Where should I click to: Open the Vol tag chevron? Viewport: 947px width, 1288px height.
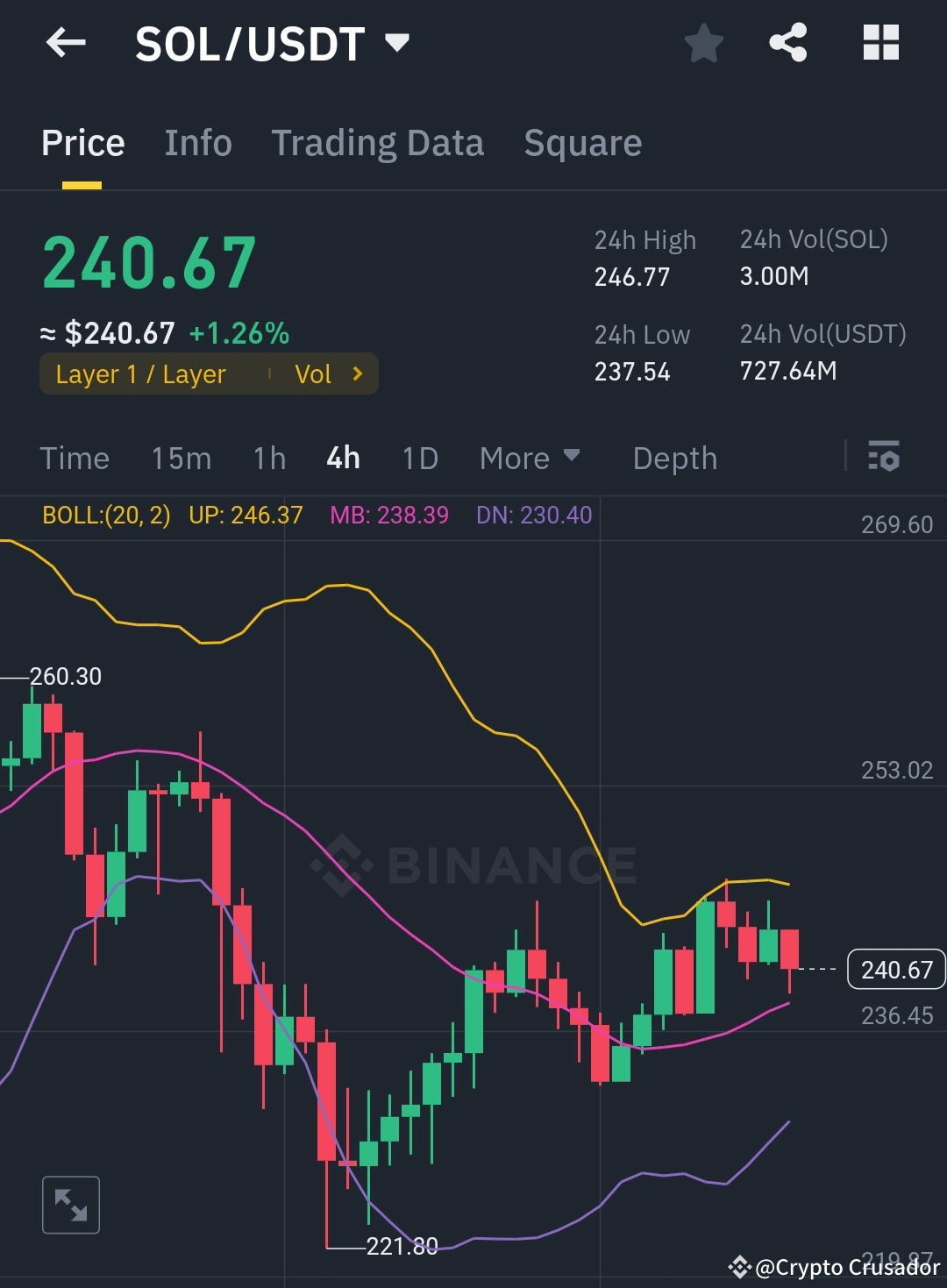[x=356, y=374]
